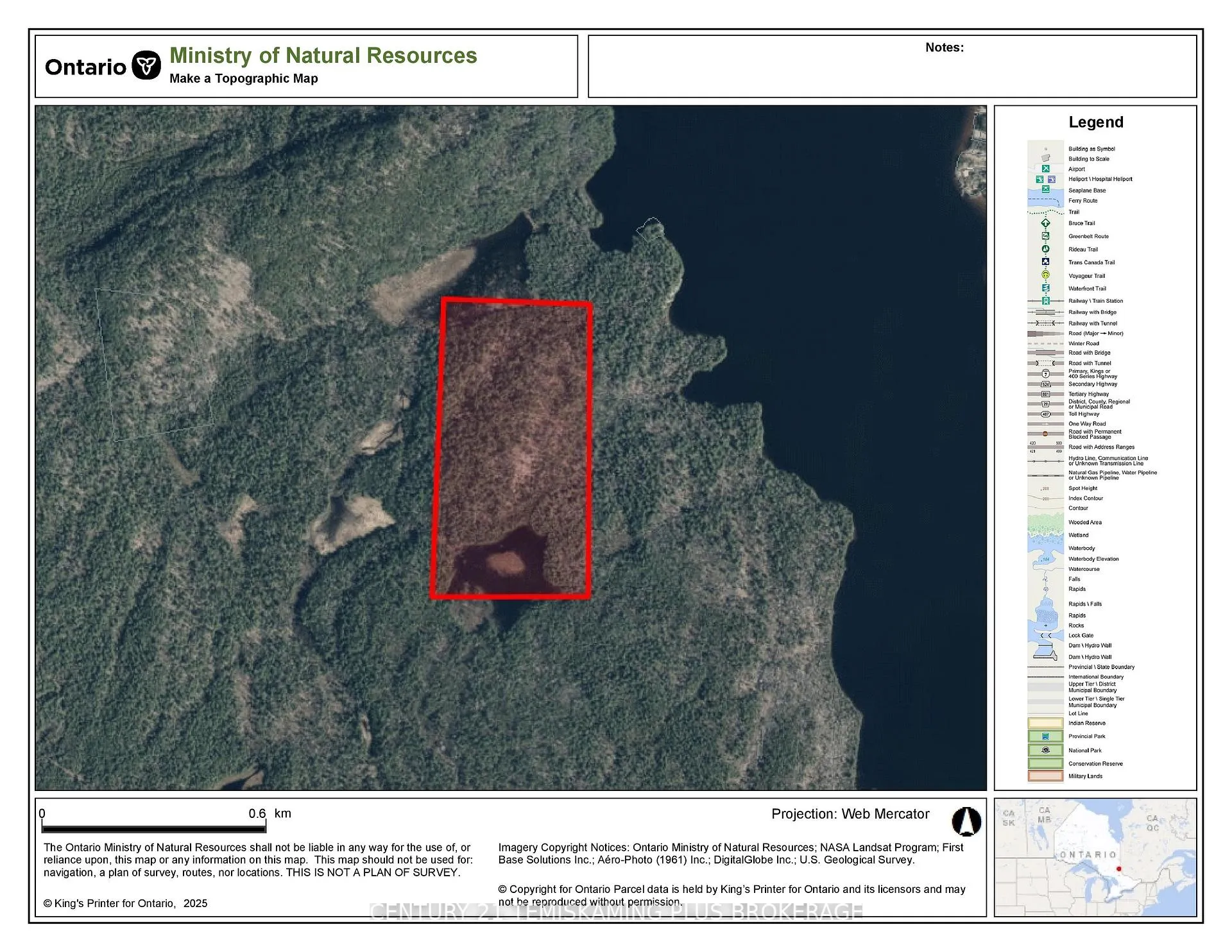Click the Trans Canada Trail legend icon

point(1045,262)
